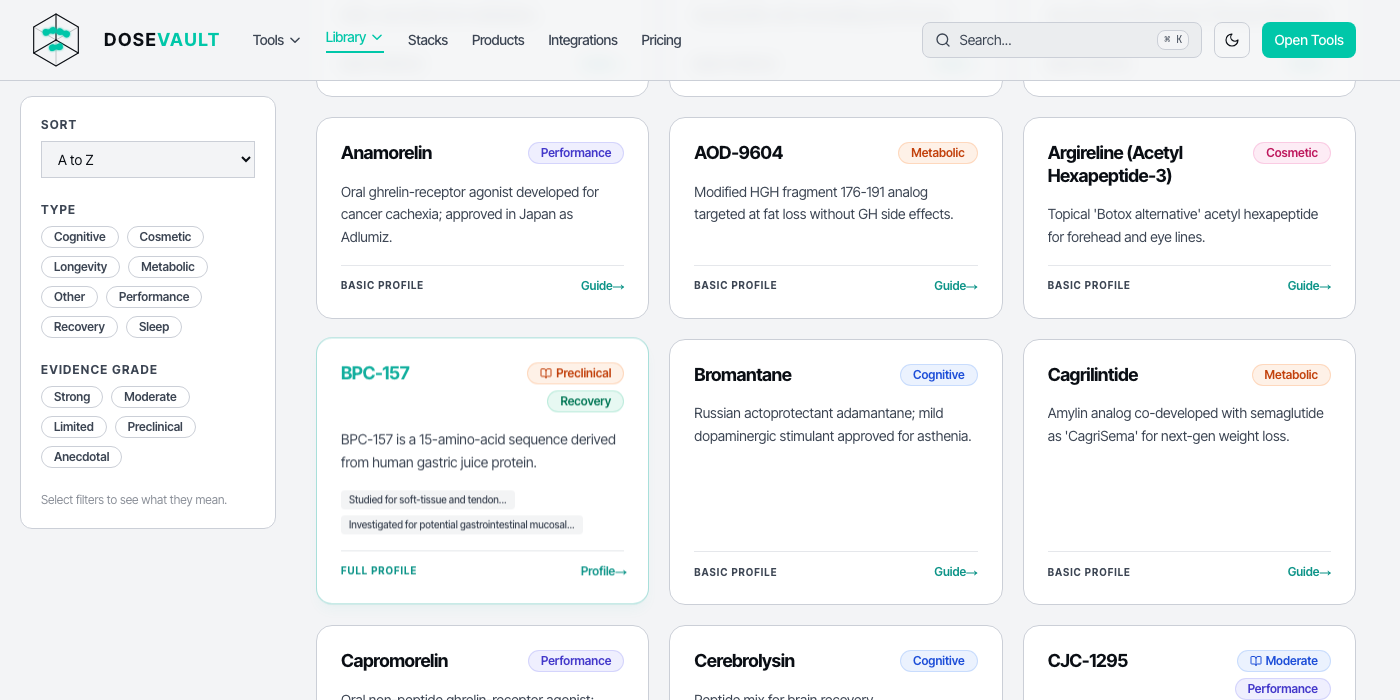Click 'Select filters to see what they mean.'
Viewport: 1400px width, 700px height.
click(x=134, y=499)
